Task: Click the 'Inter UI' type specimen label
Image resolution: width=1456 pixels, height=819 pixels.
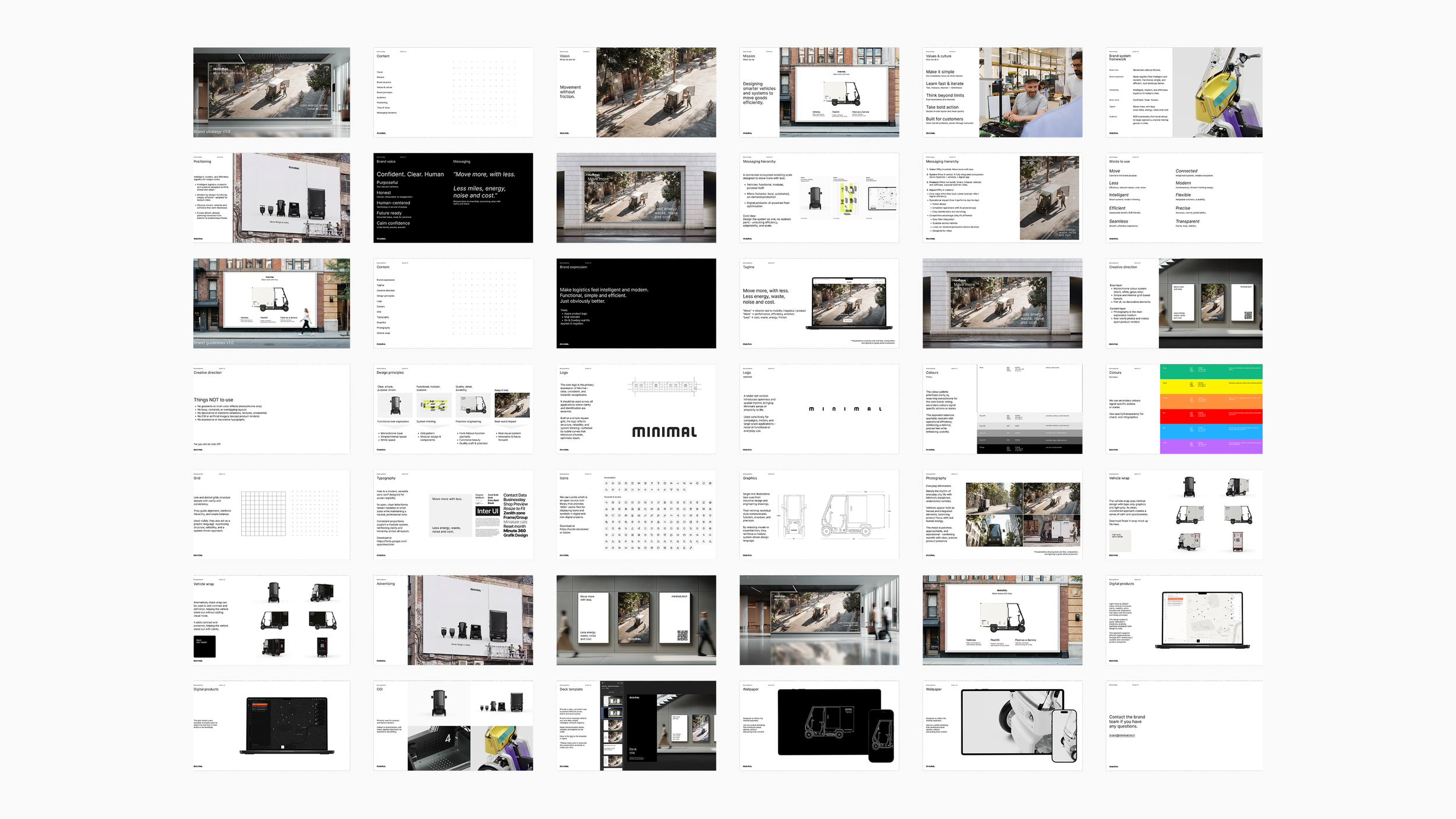Action: coord(487,511)
